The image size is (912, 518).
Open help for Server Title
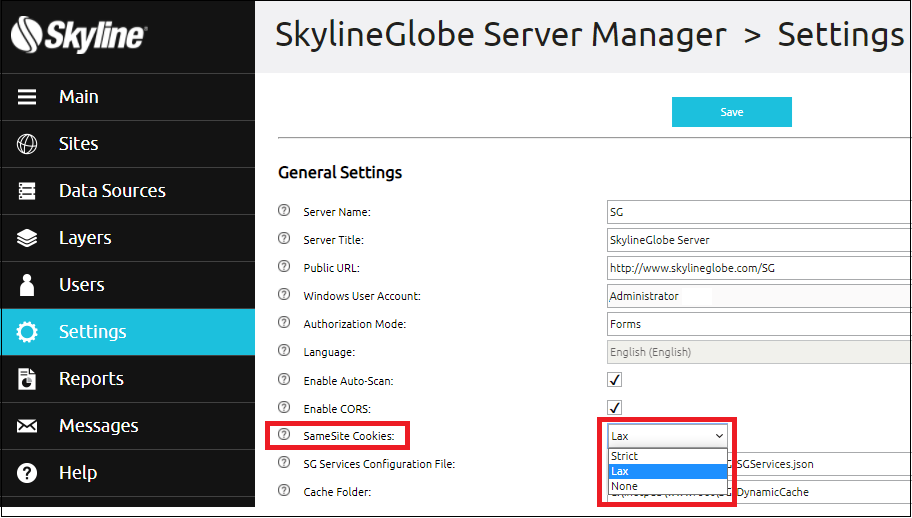point(284,238)
